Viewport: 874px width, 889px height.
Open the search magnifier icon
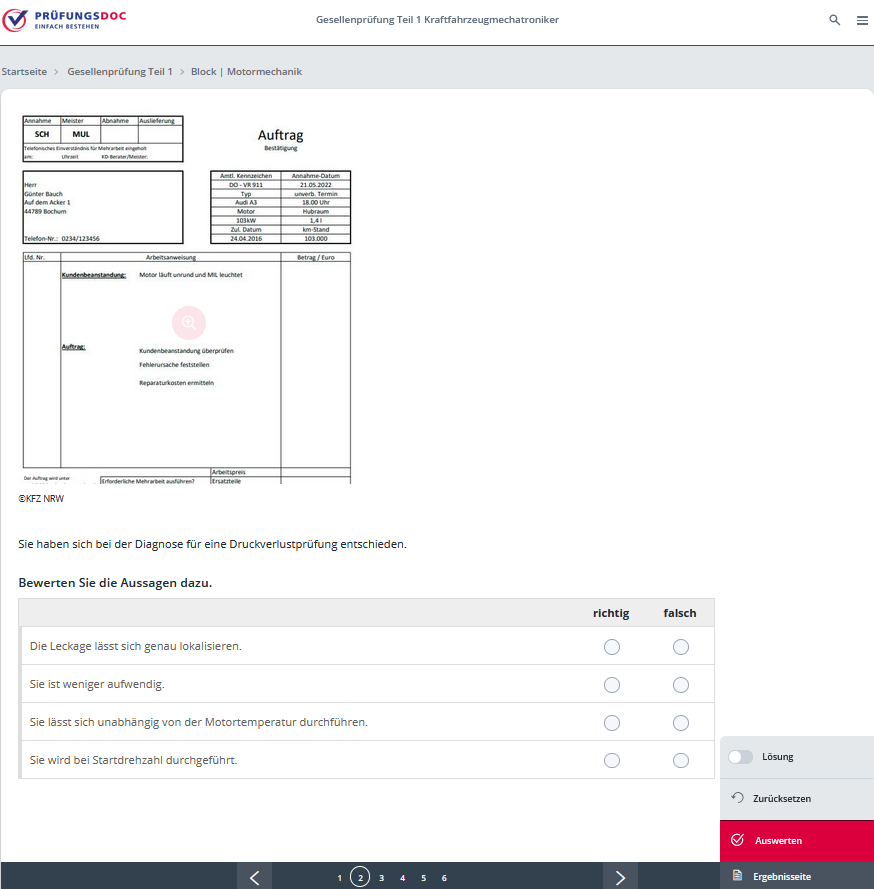[x=835, y=20]
